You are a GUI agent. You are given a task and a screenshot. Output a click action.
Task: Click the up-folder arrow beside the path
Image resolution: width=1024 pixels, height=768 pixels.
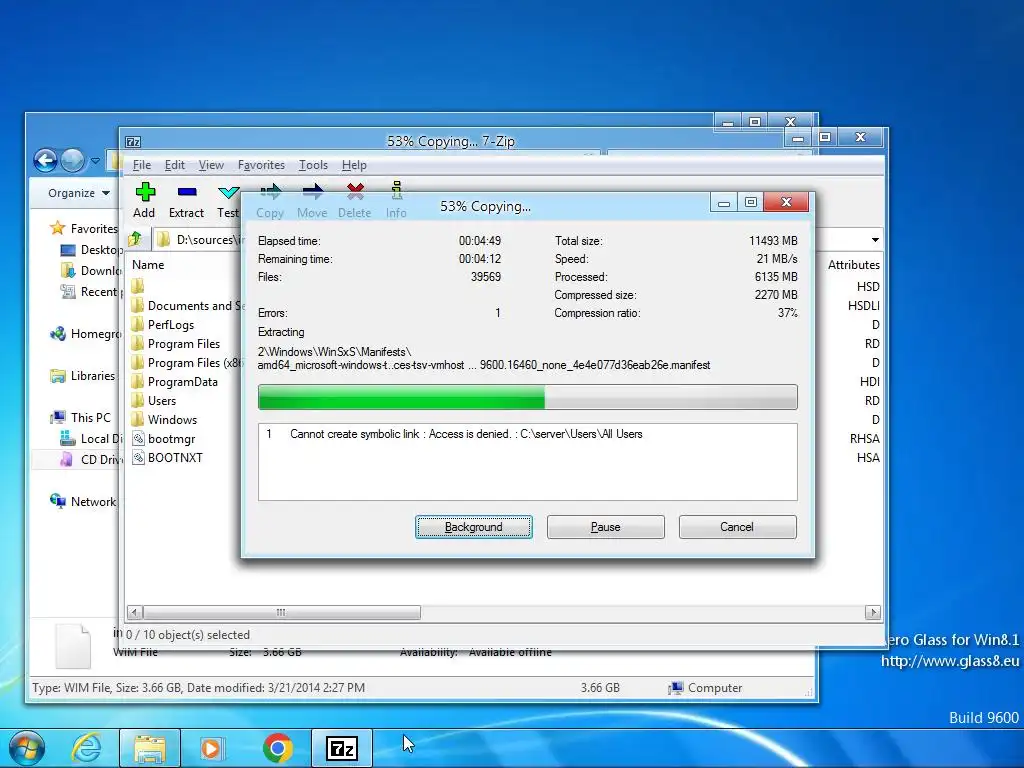(135, 239)
